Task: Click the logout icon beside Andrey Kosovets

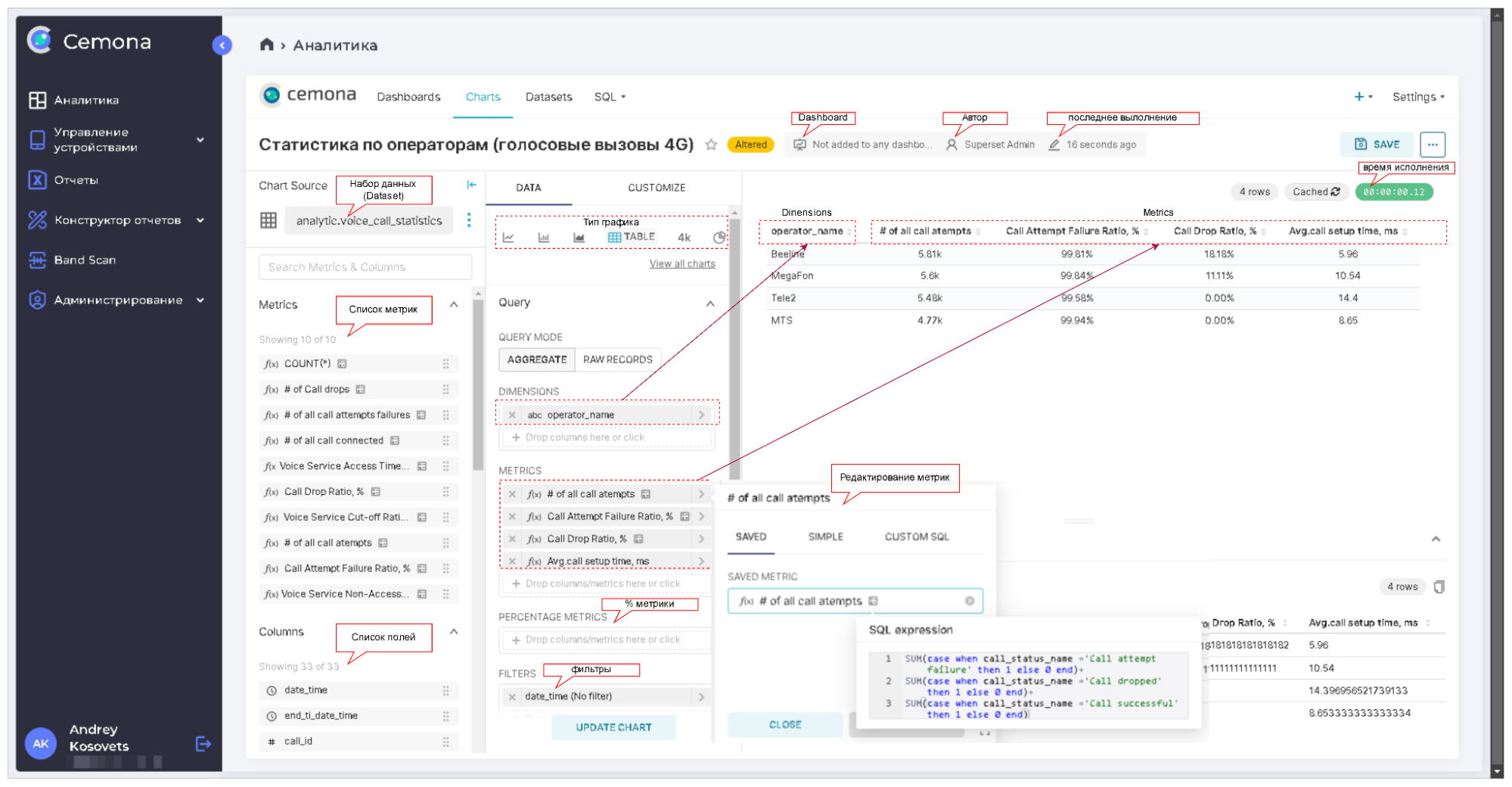Action: click(203, 744)
